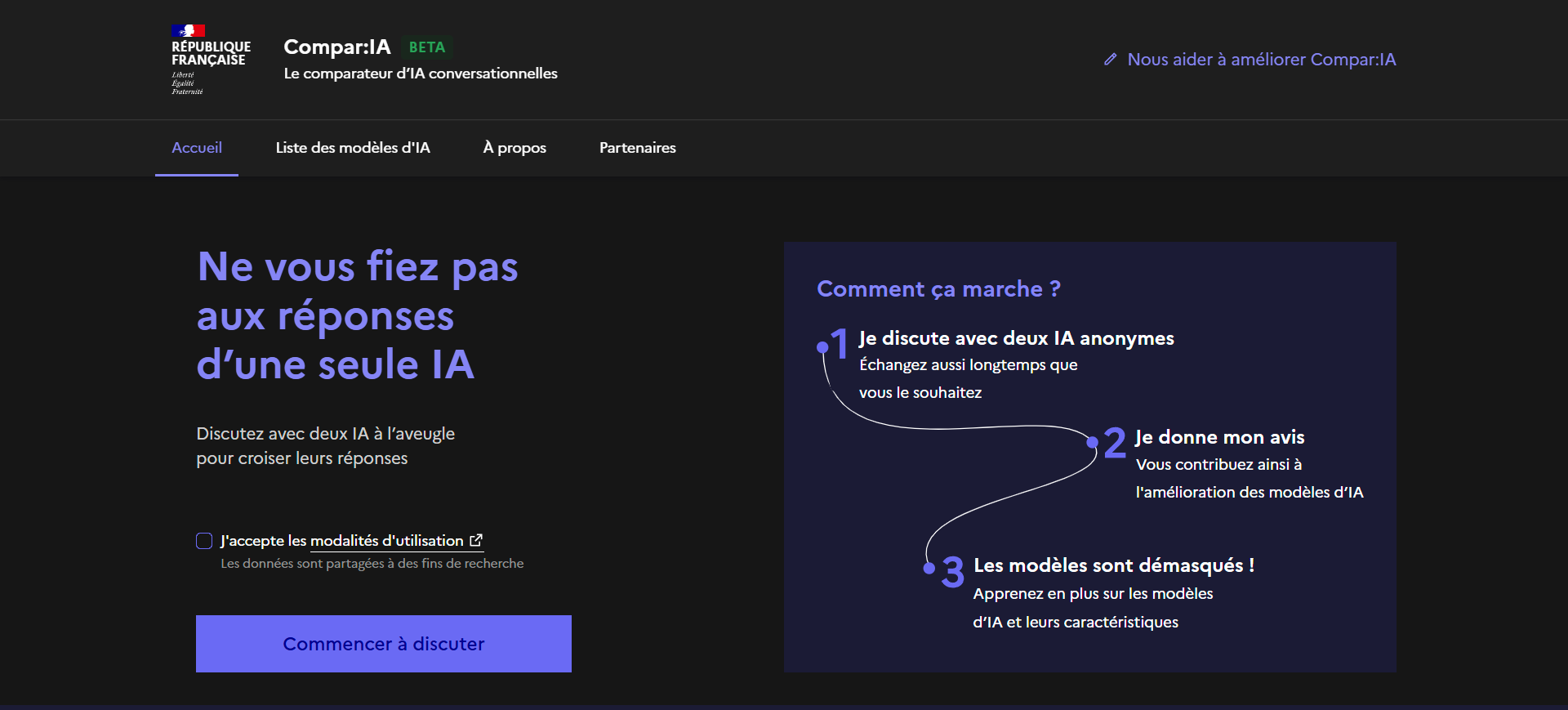The height and width of the screenshot is (710, 1568).
Task: Click subtitle Le comparateur d'IA conversationnelles
Action: click(421, 74)
